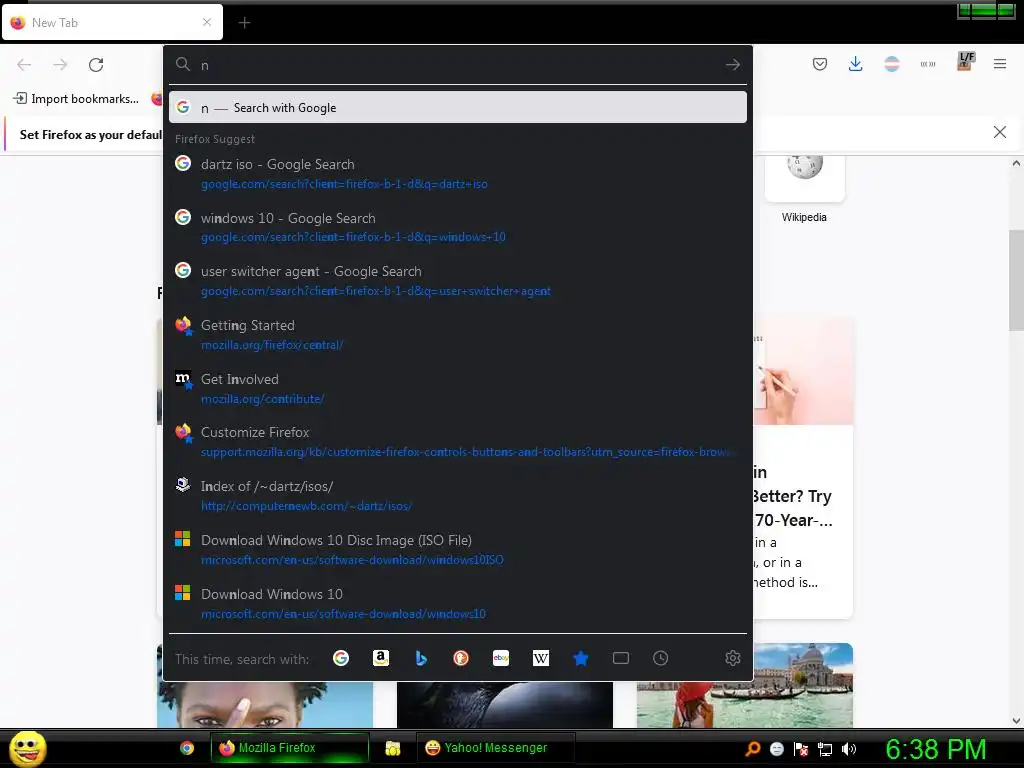The height and width of the screenshot is (768, 1024).
Task: Click the striped flag toolbar extension icon
Action: 891,64
